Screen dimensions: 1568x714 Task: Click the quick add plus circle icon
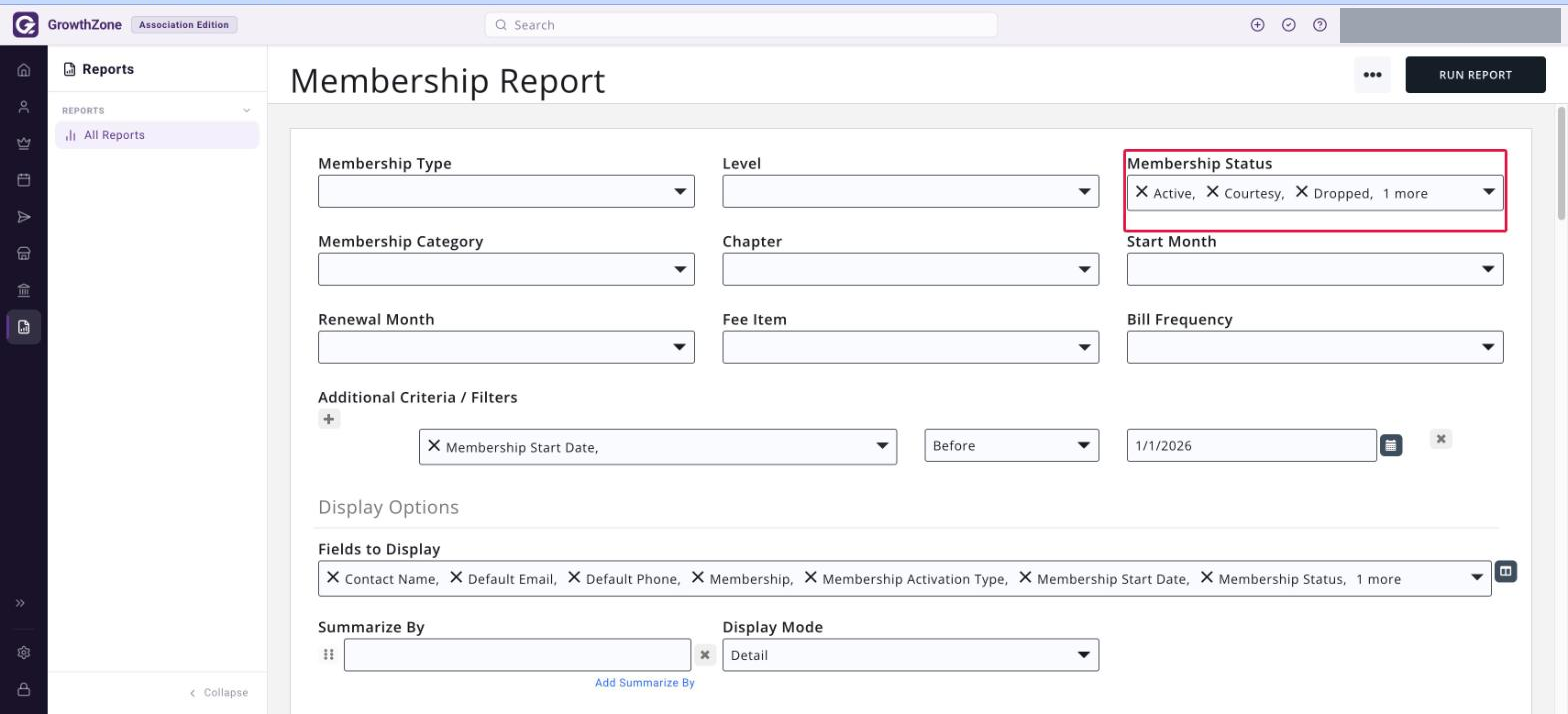point(1258,25)
